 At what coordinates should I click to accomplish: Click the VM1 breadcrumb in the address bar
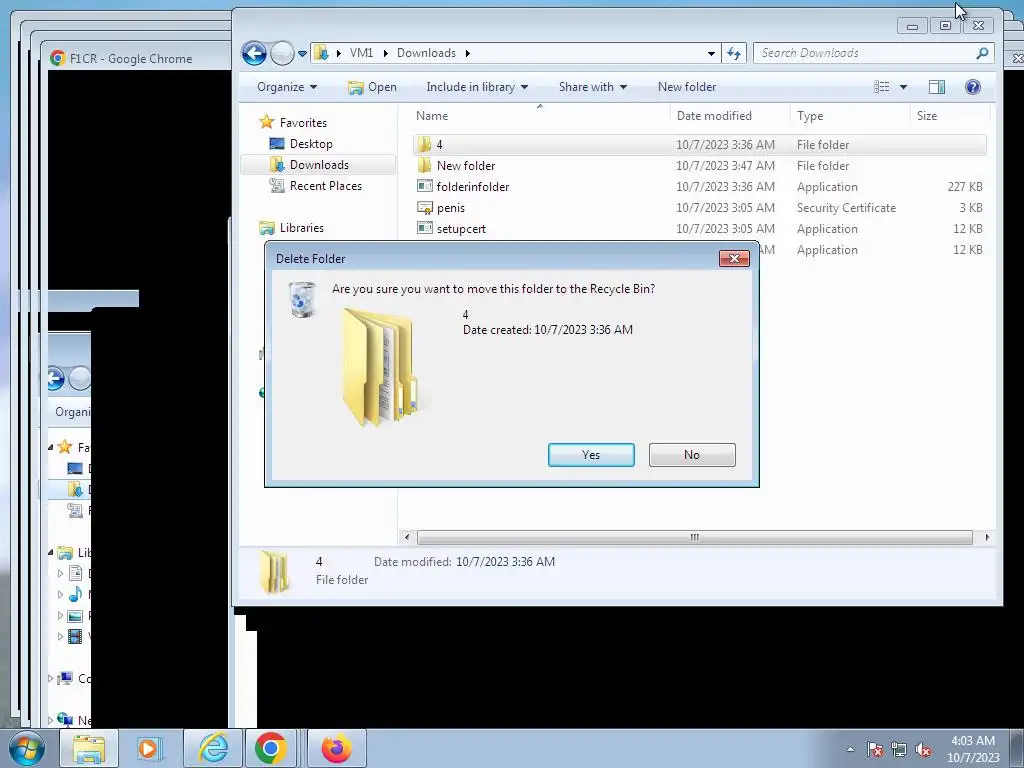[x=361, y=54]
